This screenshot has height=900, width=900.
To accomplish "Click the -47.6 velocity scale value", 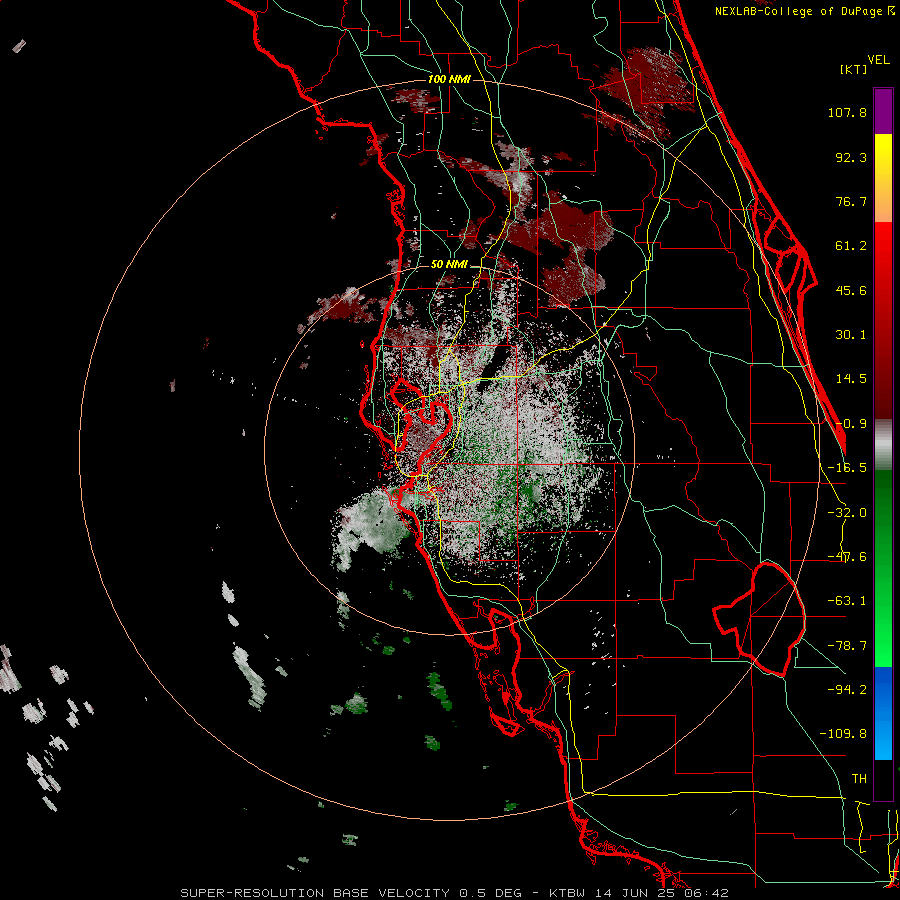I will (847, 557).
